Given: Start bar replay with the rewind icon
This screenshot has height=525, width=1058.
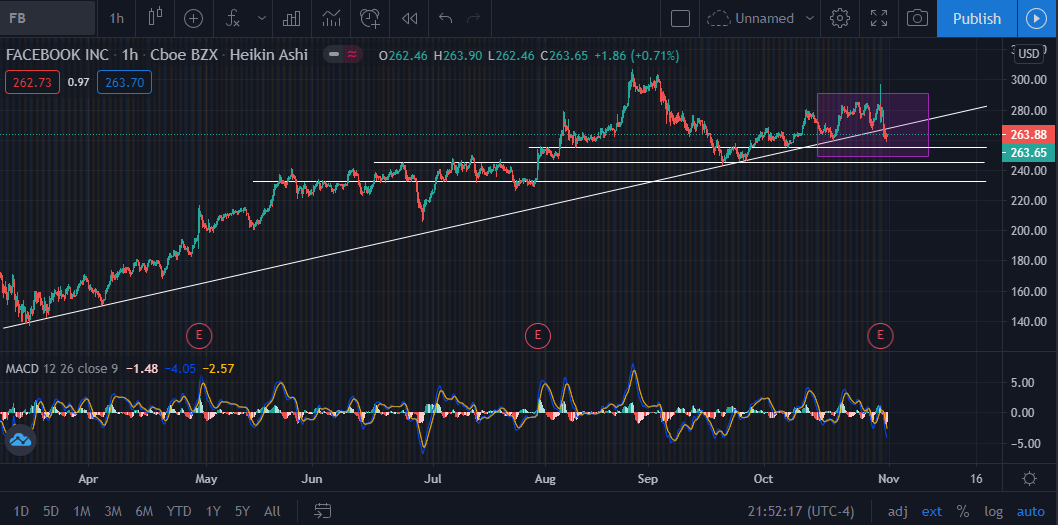Looking at the screenshot, I should coord(409,18).
